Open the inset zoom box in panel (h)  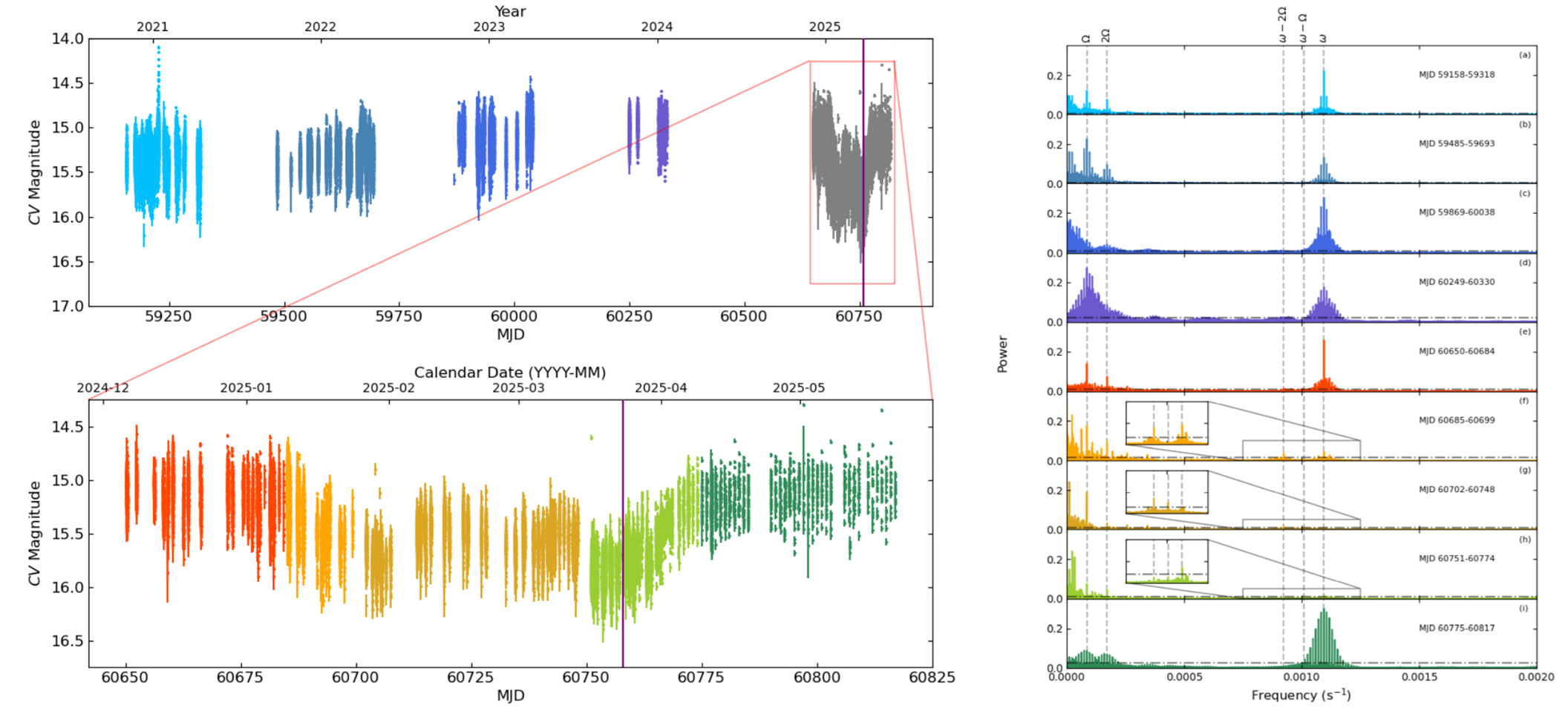(1166, 561)
